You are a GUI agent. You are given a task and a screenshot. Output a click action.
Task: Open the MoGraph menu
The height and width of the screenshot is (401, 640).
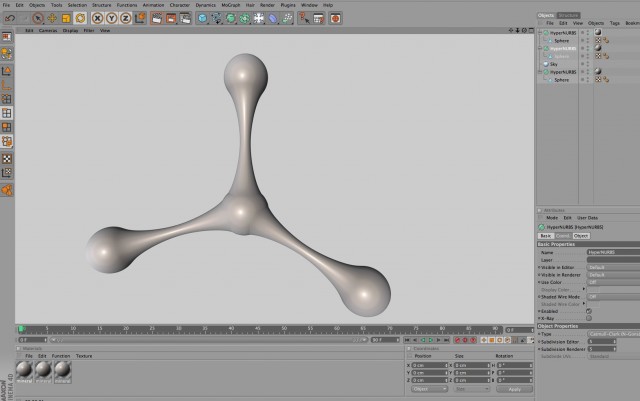(x=231, y=5)
